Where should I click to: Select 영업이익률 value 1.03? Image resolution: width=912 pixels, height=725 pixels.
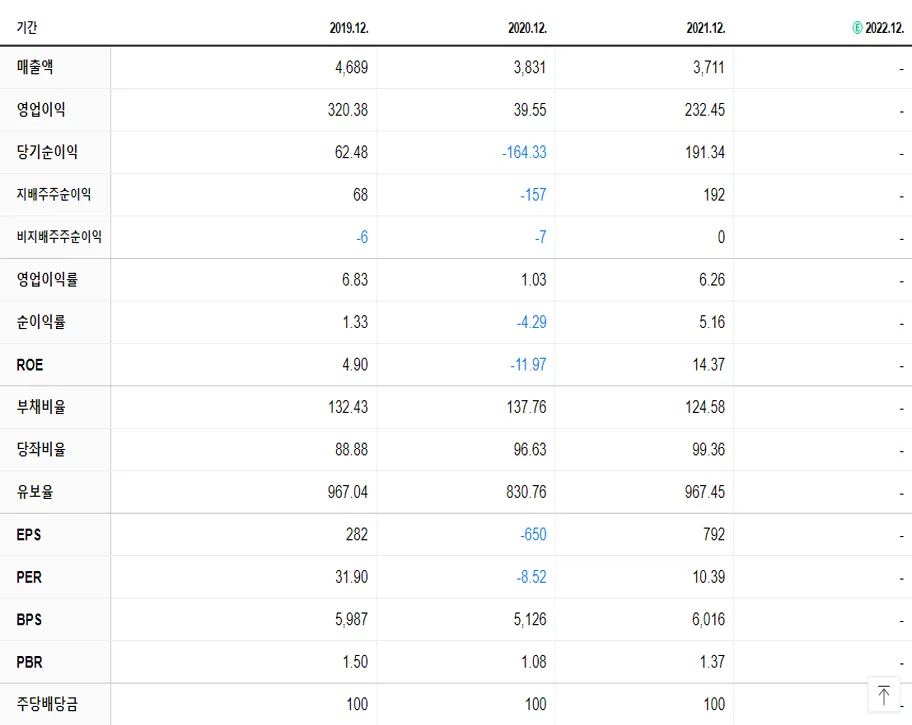point(534,280)
